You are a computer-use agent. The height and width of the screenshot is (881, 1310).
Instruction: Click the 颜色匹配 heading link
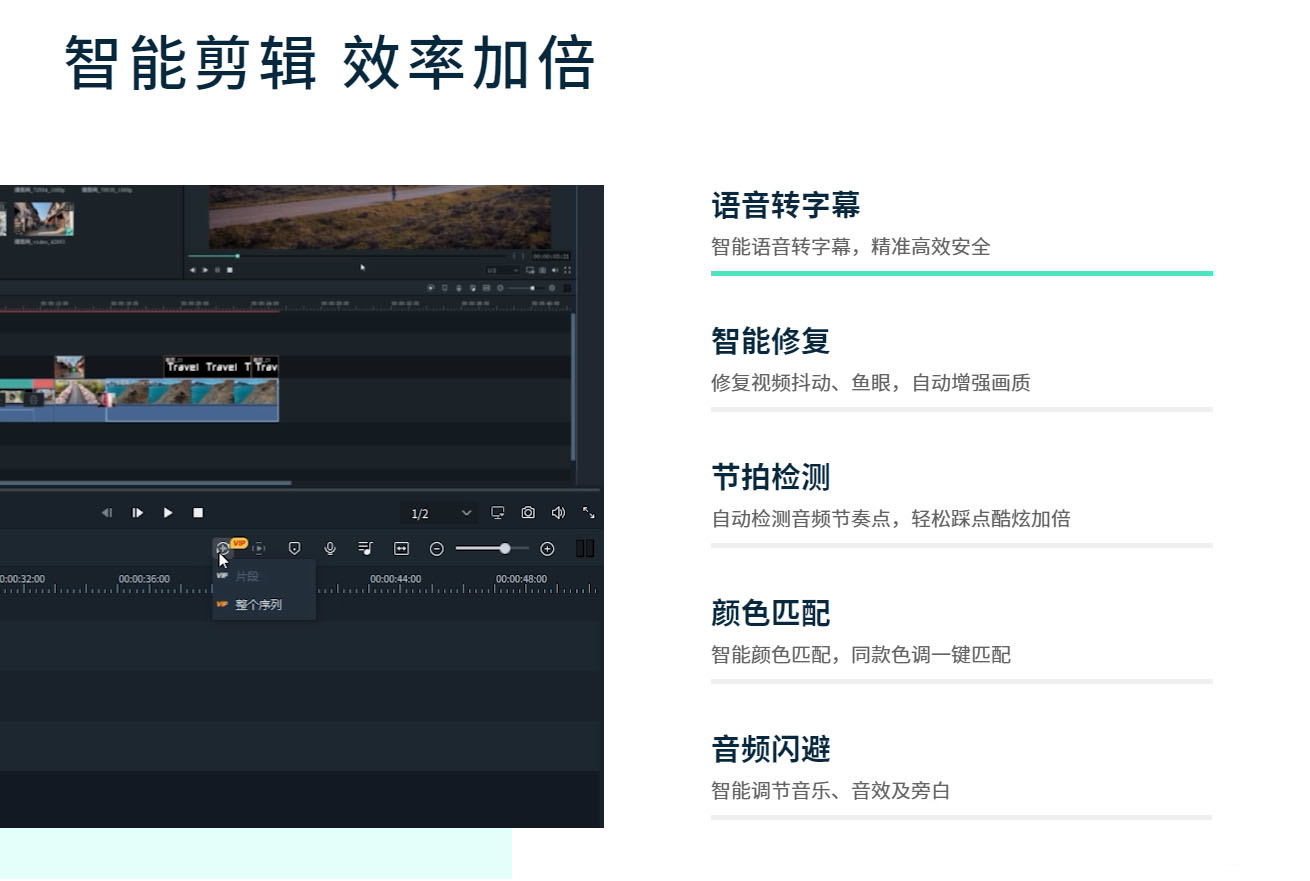771,614
